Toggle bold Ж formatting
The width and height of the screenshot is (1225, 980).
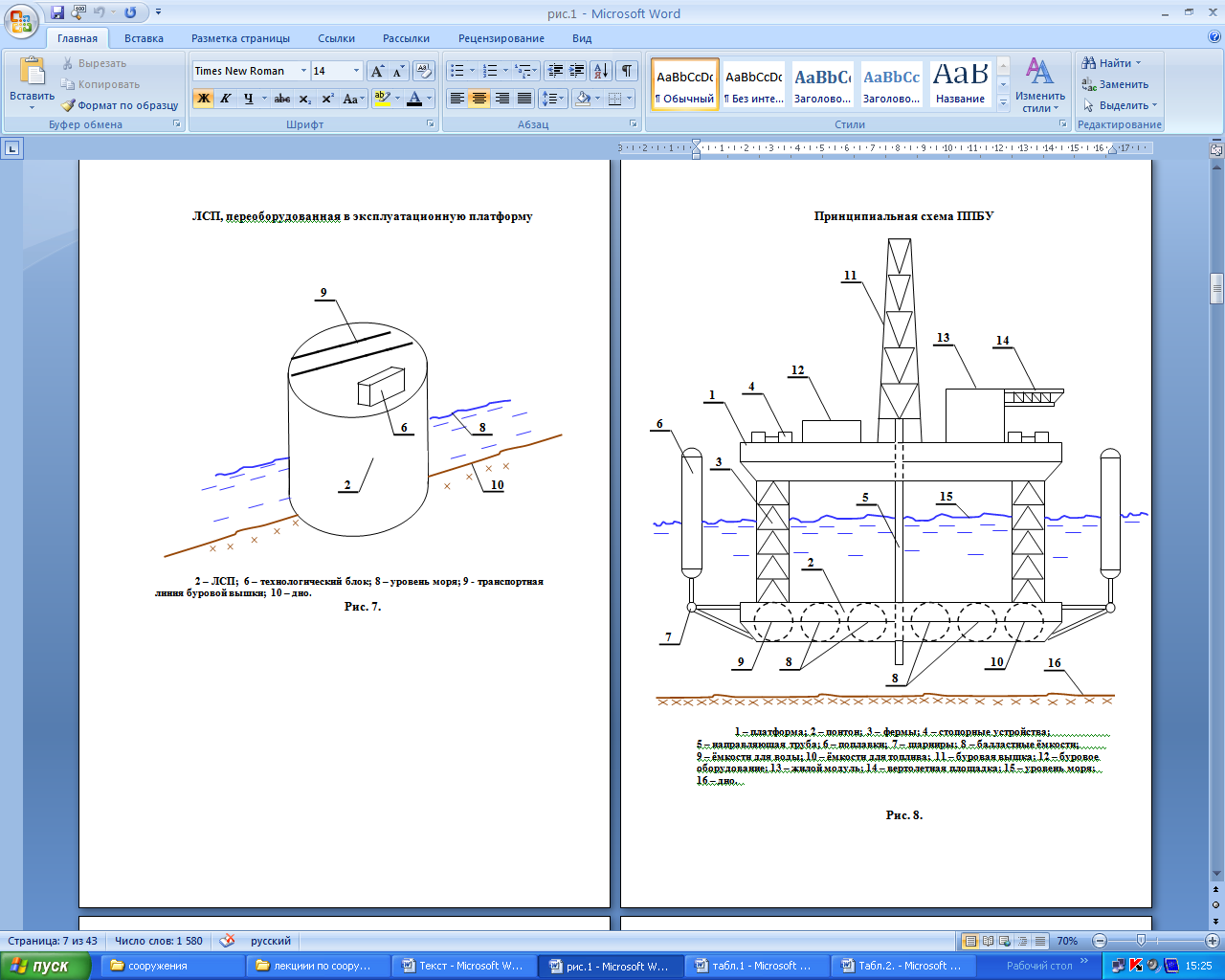[203, 99]
